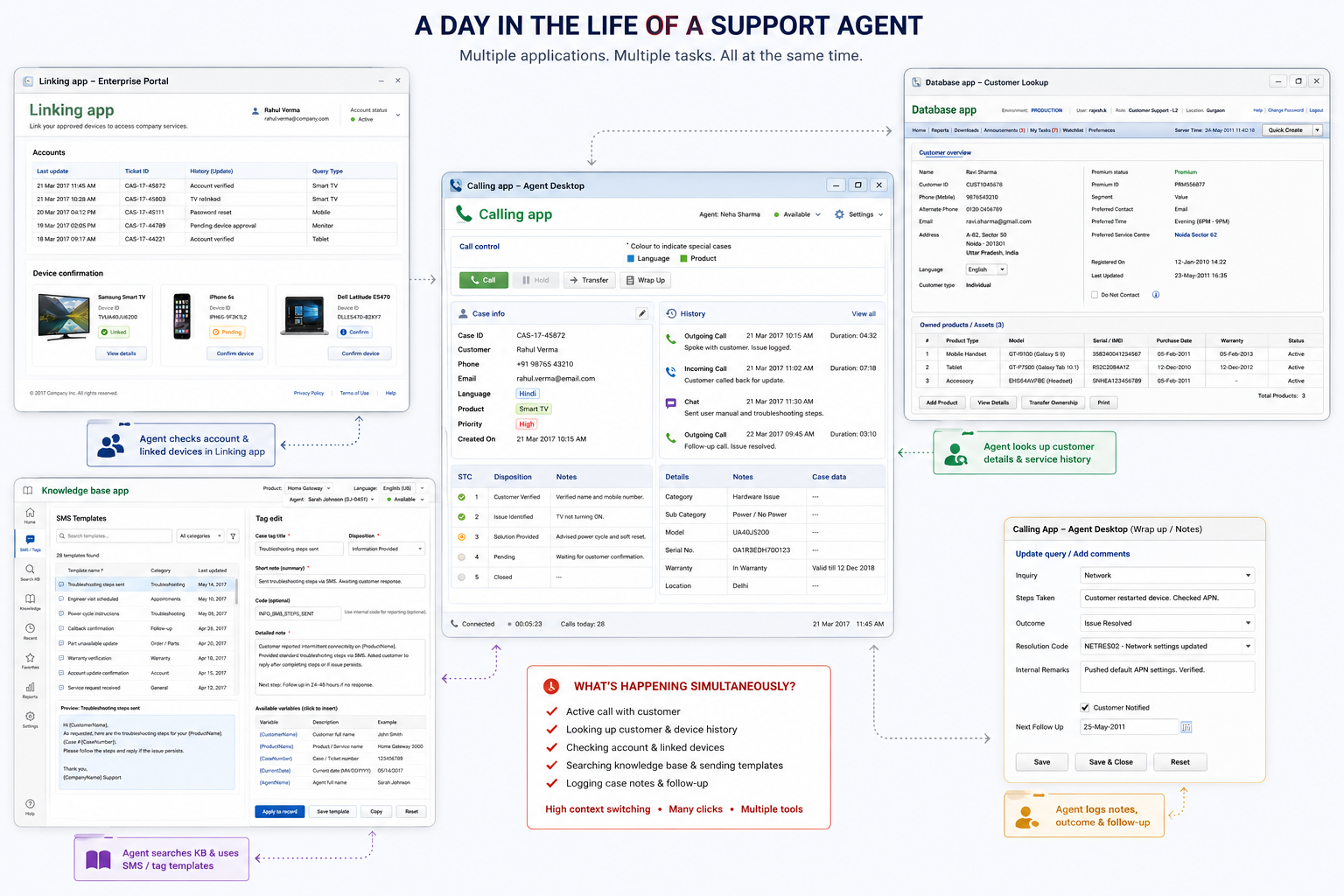Open the Outcome Issue Resolved dropdown
The image size is (1344, 896).
(x=1167, y=623)
